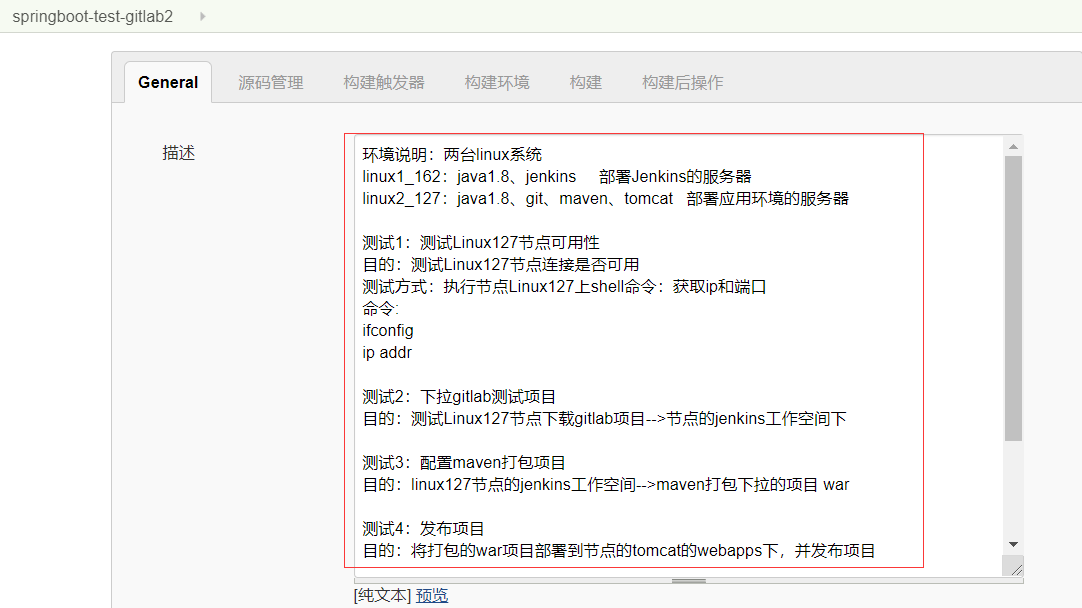Click the red-bordered description field outline
This screenshot has width=1082, height=608.
pos(348,350)
